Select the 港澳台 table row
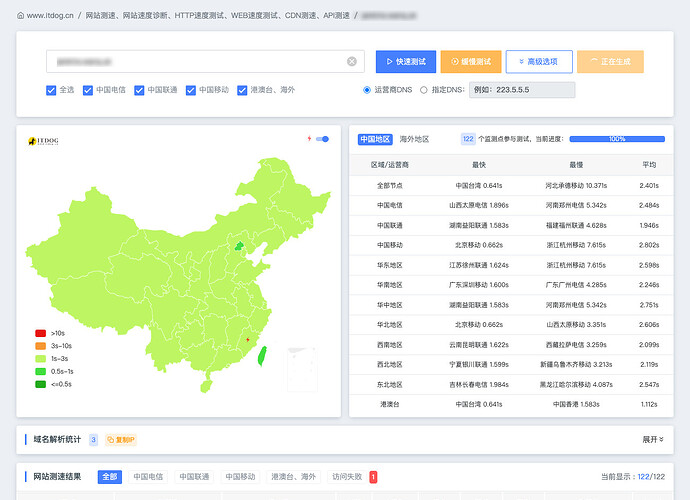690x500 pixels. [x=511, y=404]
